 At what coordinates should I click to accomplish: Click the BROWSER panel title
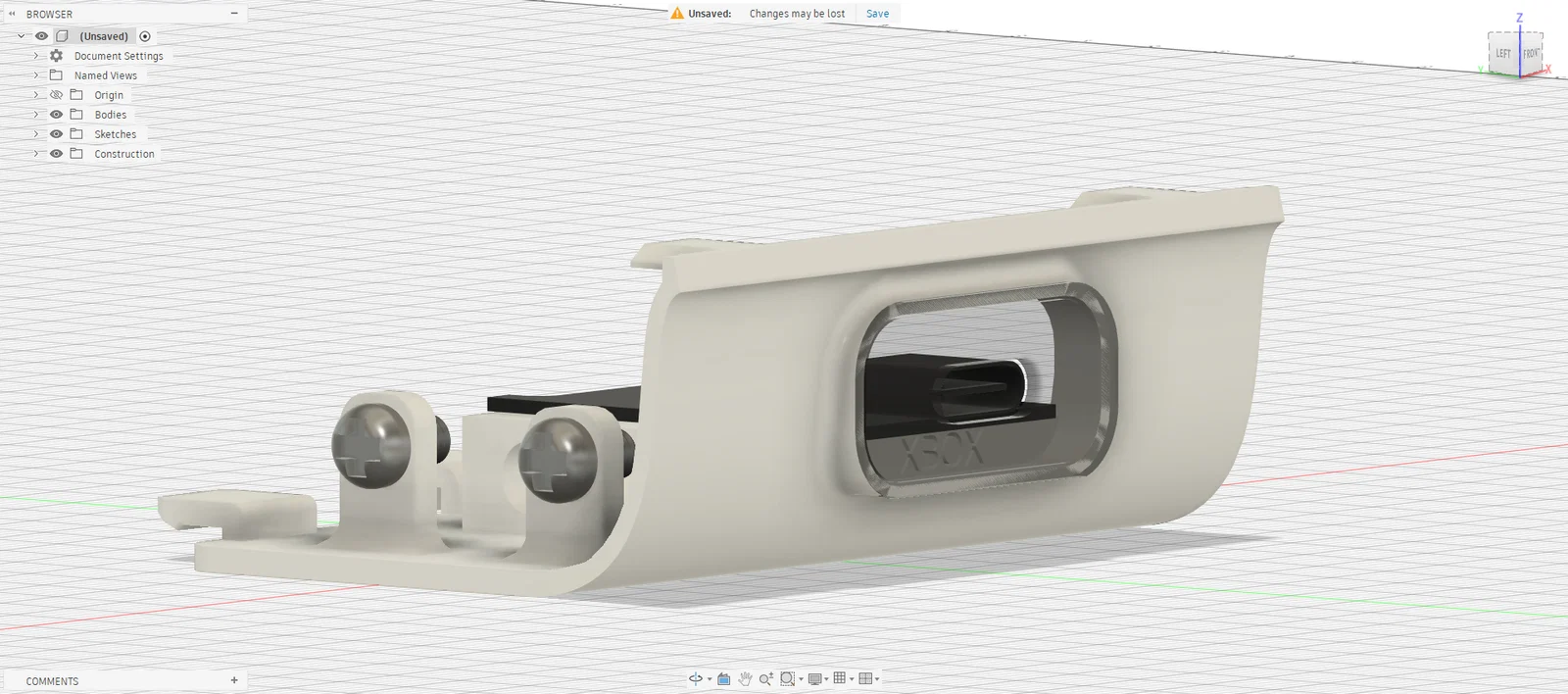tap(49, 14)
